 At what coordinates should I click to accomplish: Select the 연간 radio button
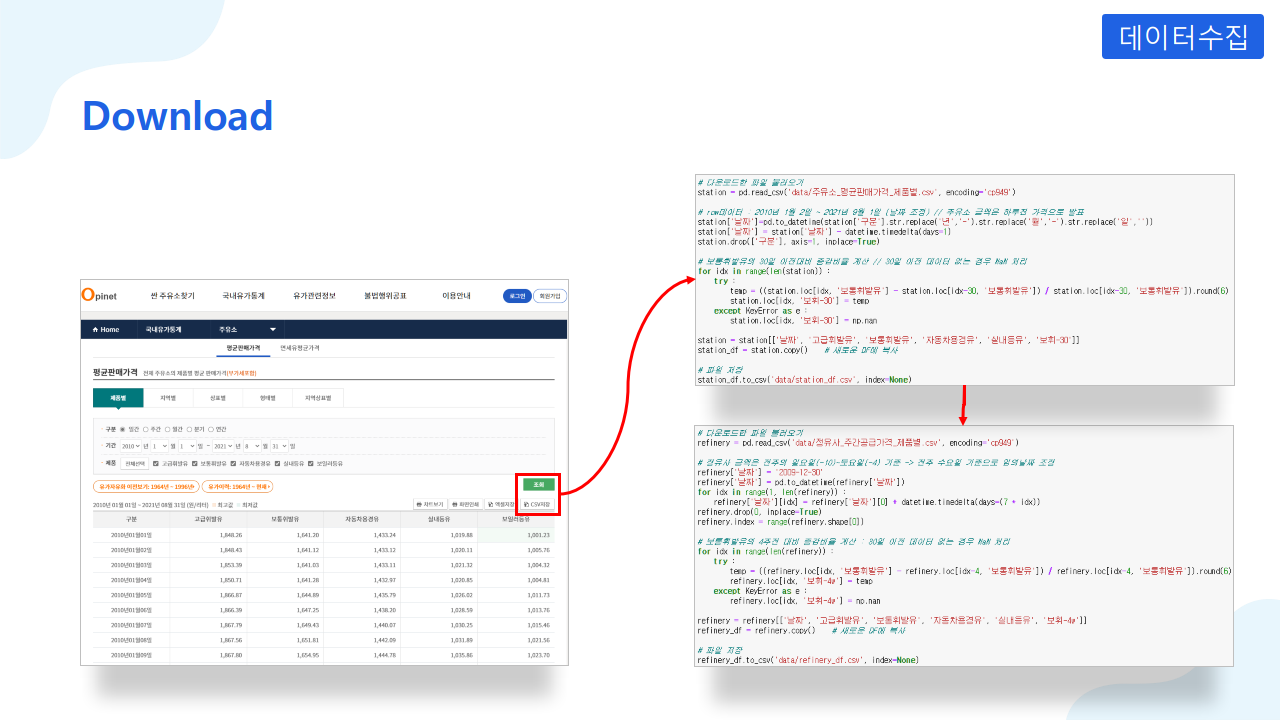[x=211, y=429]
